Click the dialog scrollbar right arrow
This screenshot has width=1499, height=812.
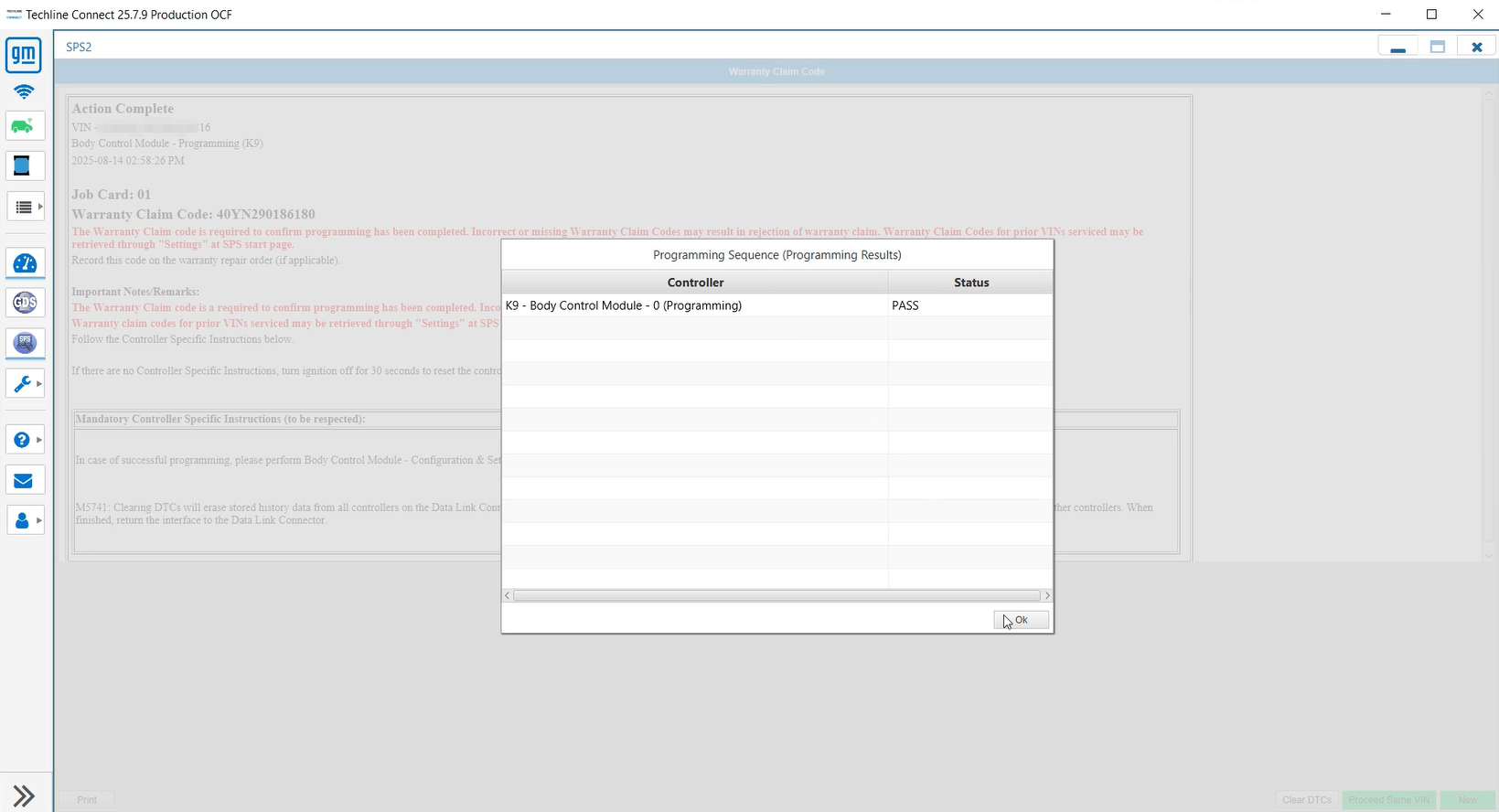[1047, 595]
